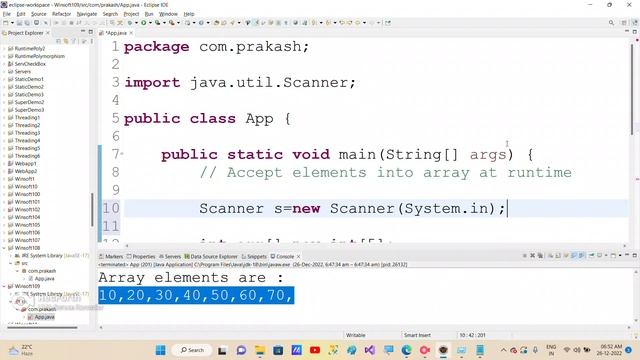Viewport: 640px width, 360px height.
Task: Switch to the Servers tab
Action: click(x=169, y=256)
